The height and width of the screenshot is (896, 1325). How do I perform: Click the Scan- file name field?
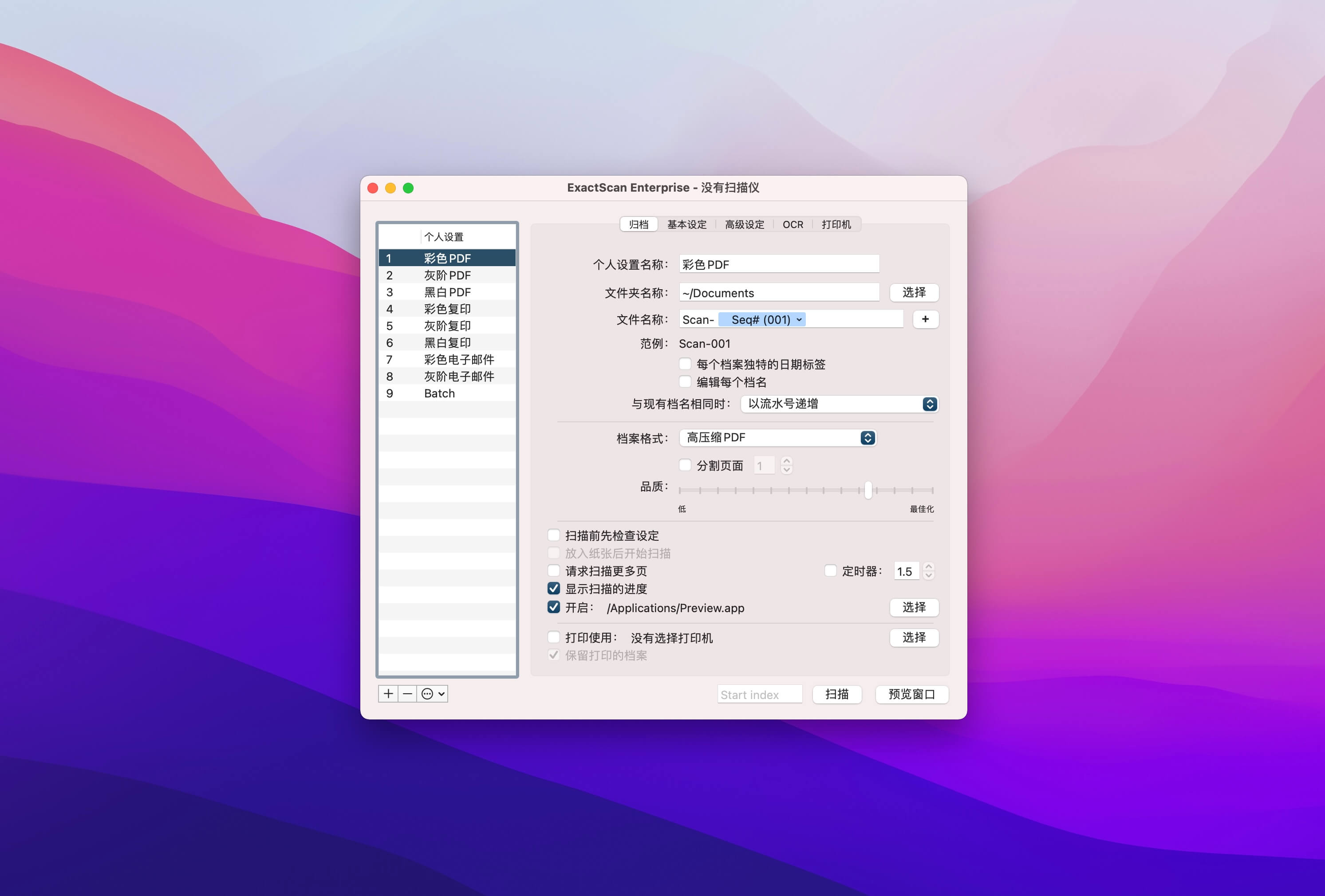(791, 319)
